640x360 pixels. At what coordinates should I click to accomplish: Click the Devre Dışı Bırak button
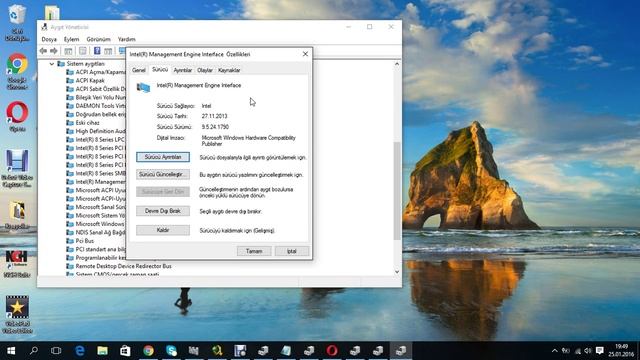163,211
